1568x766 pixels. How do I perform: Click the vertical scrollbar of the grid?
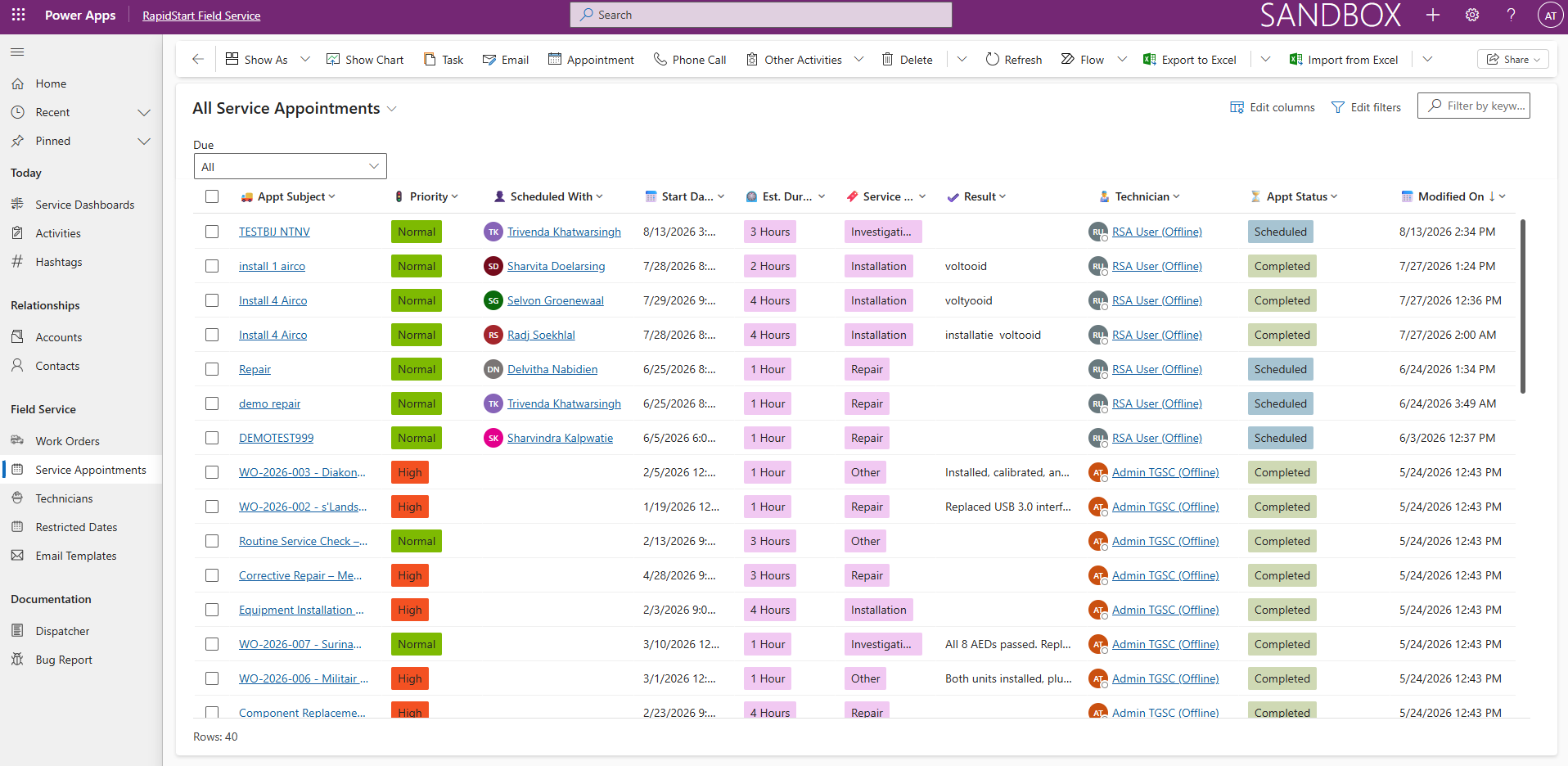tap(1522, 306)
